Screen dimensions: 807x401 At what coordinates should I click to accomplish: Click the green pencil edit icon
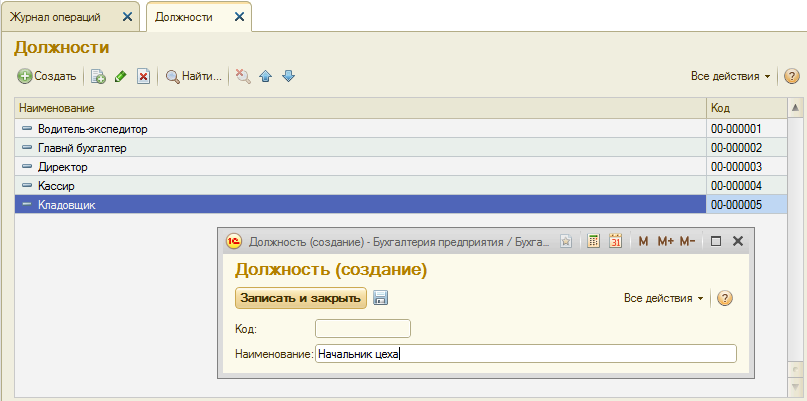pos(121,76)
